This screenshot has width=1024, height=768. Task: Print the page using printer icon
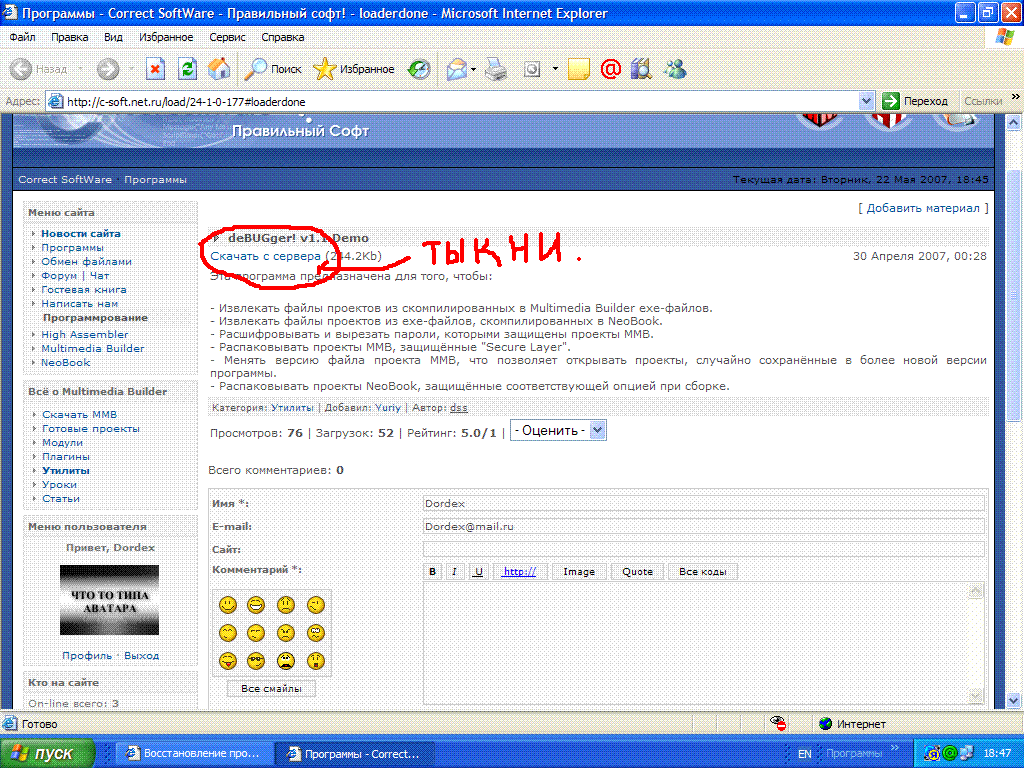click(x=496, y=69)
